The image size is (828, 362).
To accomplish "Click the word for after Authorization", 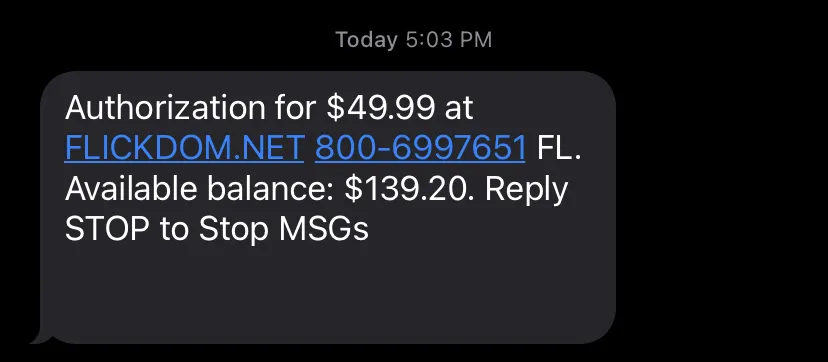I will point(296,108).
